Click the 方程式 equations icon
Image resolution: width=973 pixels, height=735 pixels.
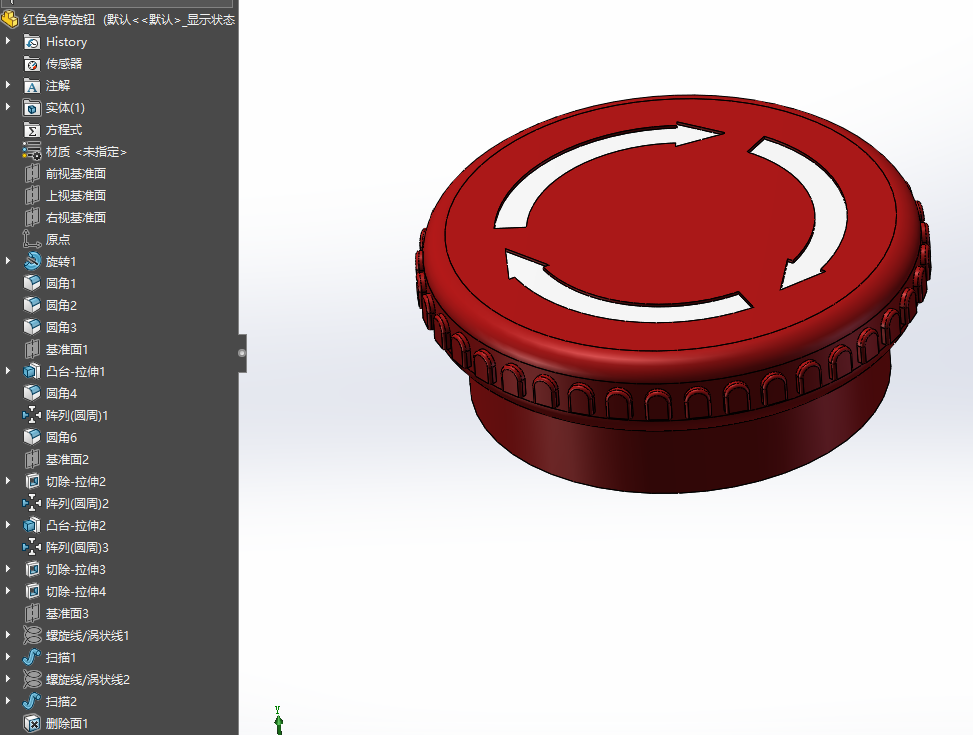click(32, 130)
